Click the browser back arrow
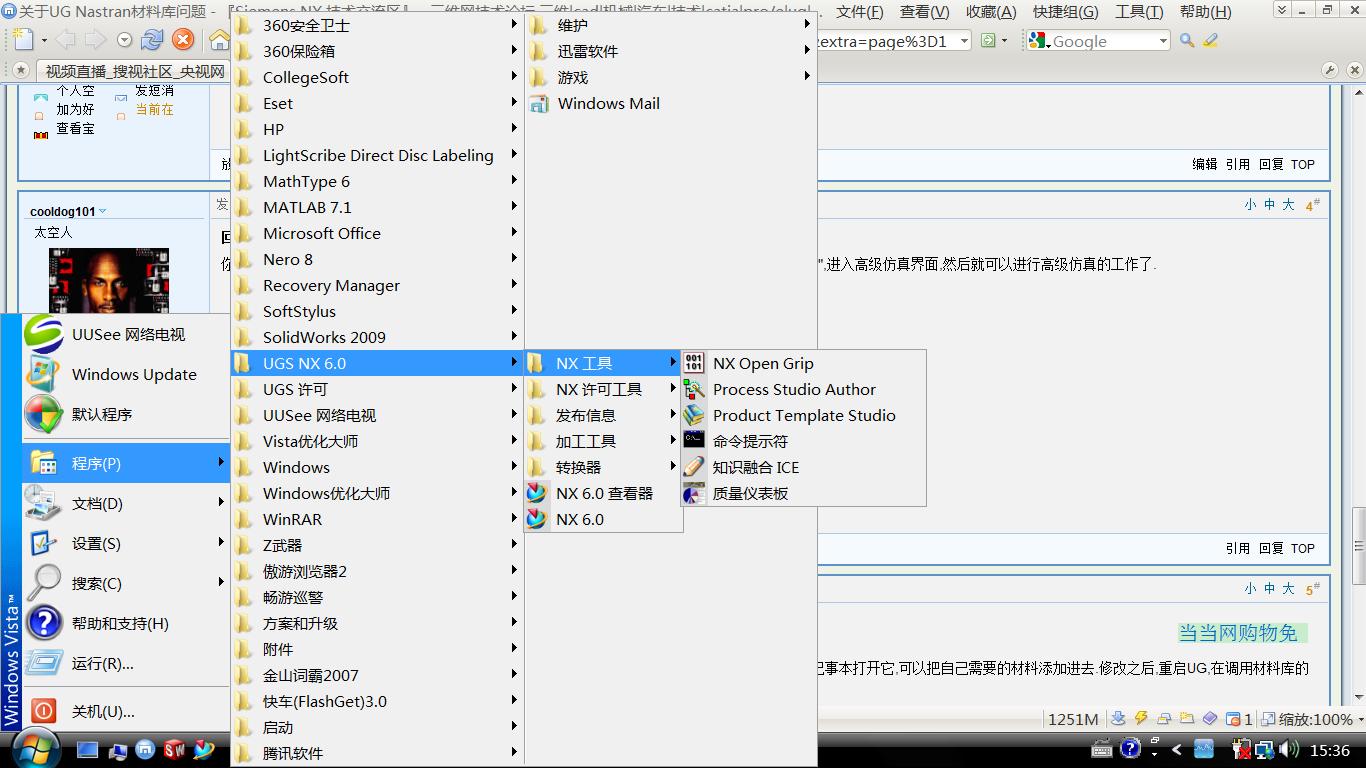Viewport: 1366px width, 768px height. click(x=65, y=40)
